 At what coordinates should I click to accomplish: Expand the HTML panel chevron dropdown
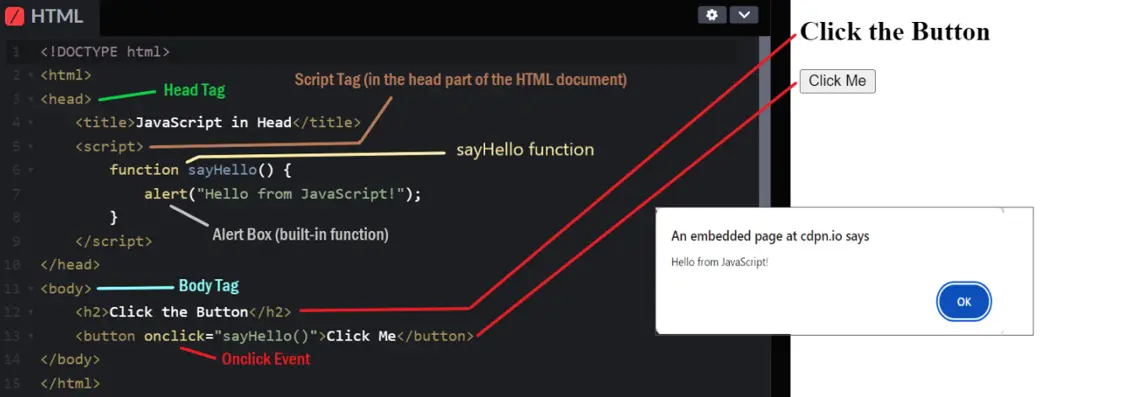744,14
